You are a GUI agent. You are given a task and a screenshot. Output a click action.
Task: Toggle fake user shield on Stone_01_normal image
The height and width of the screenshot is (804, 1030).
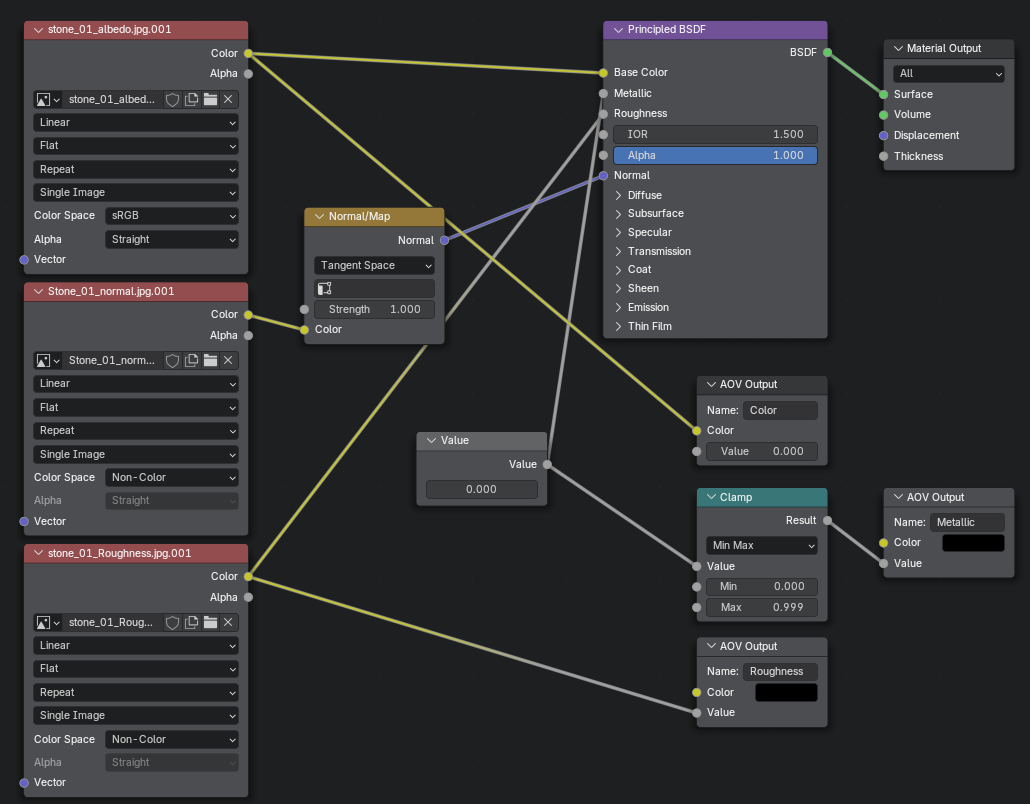pos(172,360)
